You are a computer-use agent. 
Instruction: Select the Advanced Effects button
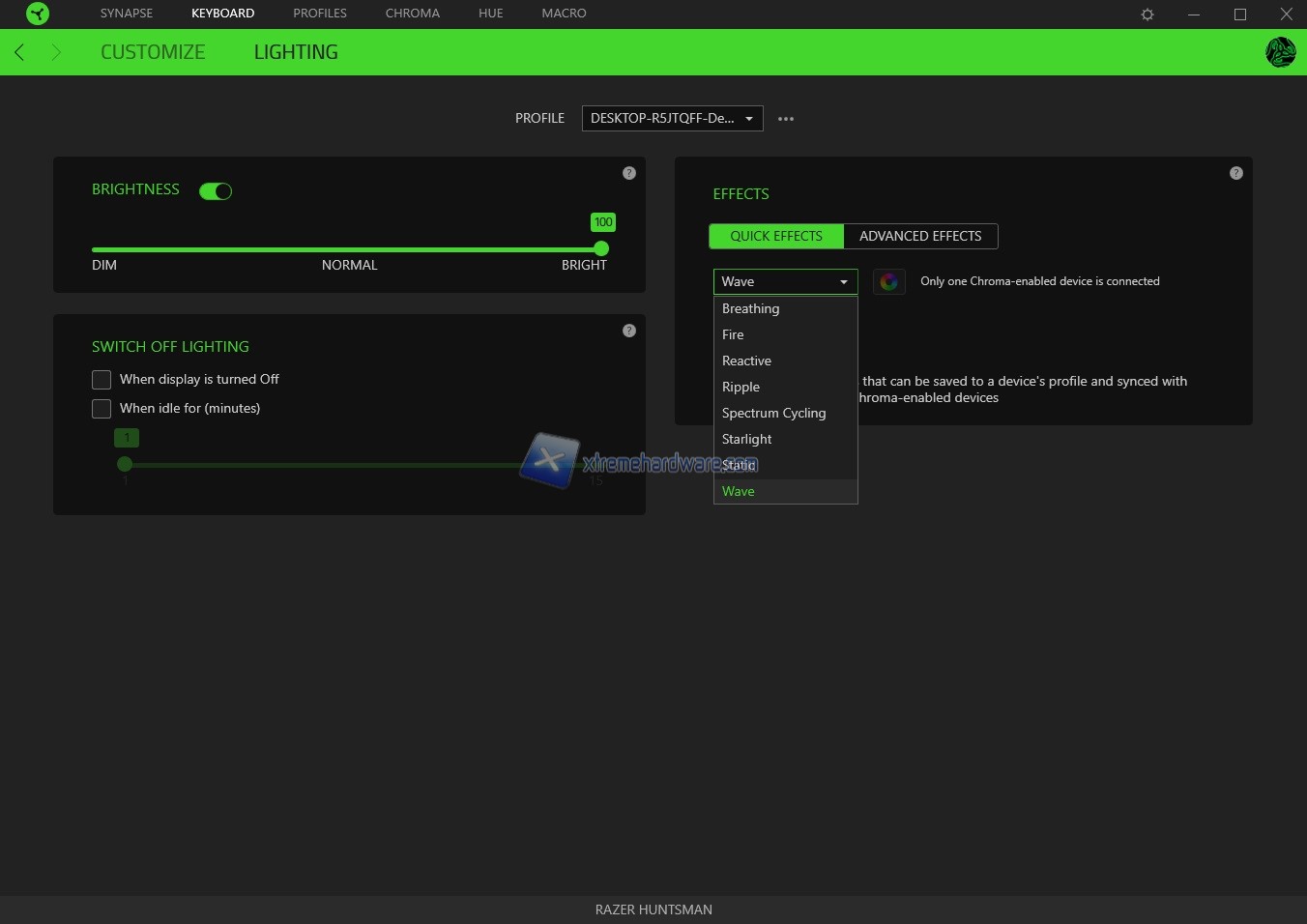click(x=920, y=236)
